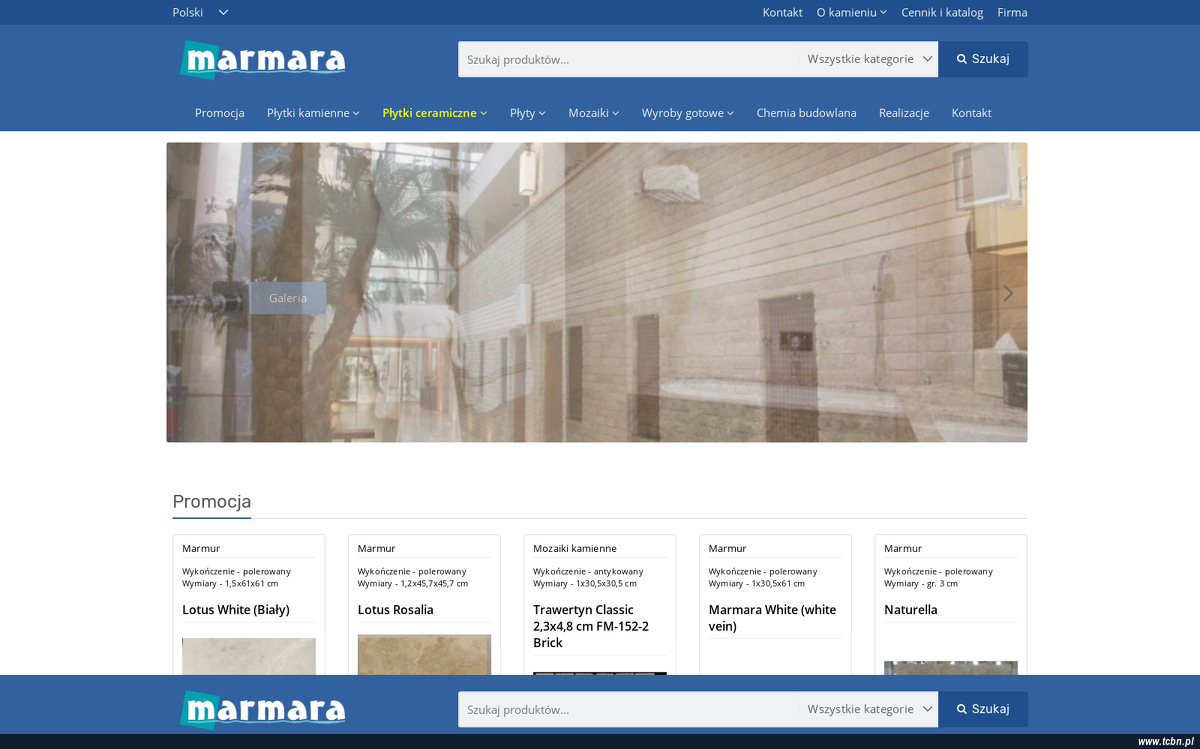This screenshot has height=749, width=1200.
Task: Focus search field in the sticky bottom bar
Action: pyautogui.click(x=629, y=709)
